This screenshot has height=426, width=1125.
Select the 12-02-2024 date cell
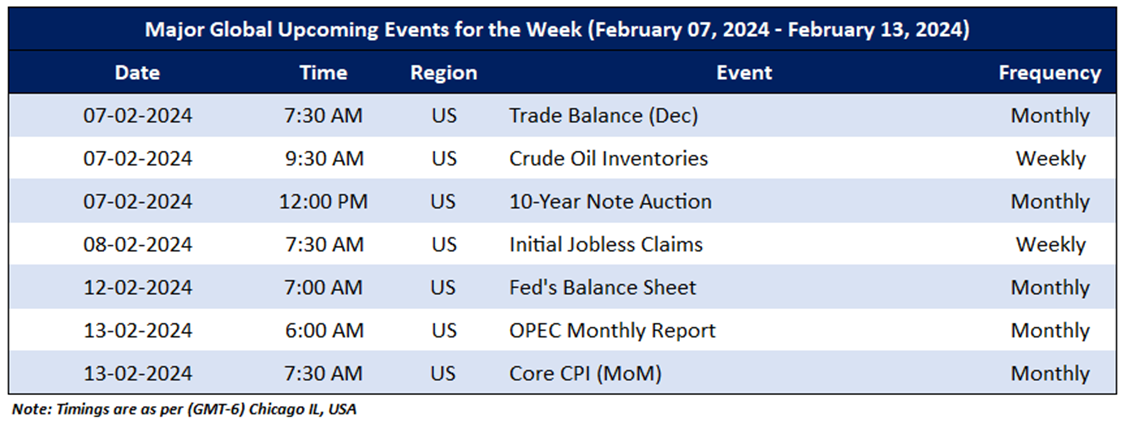[137, 288]
